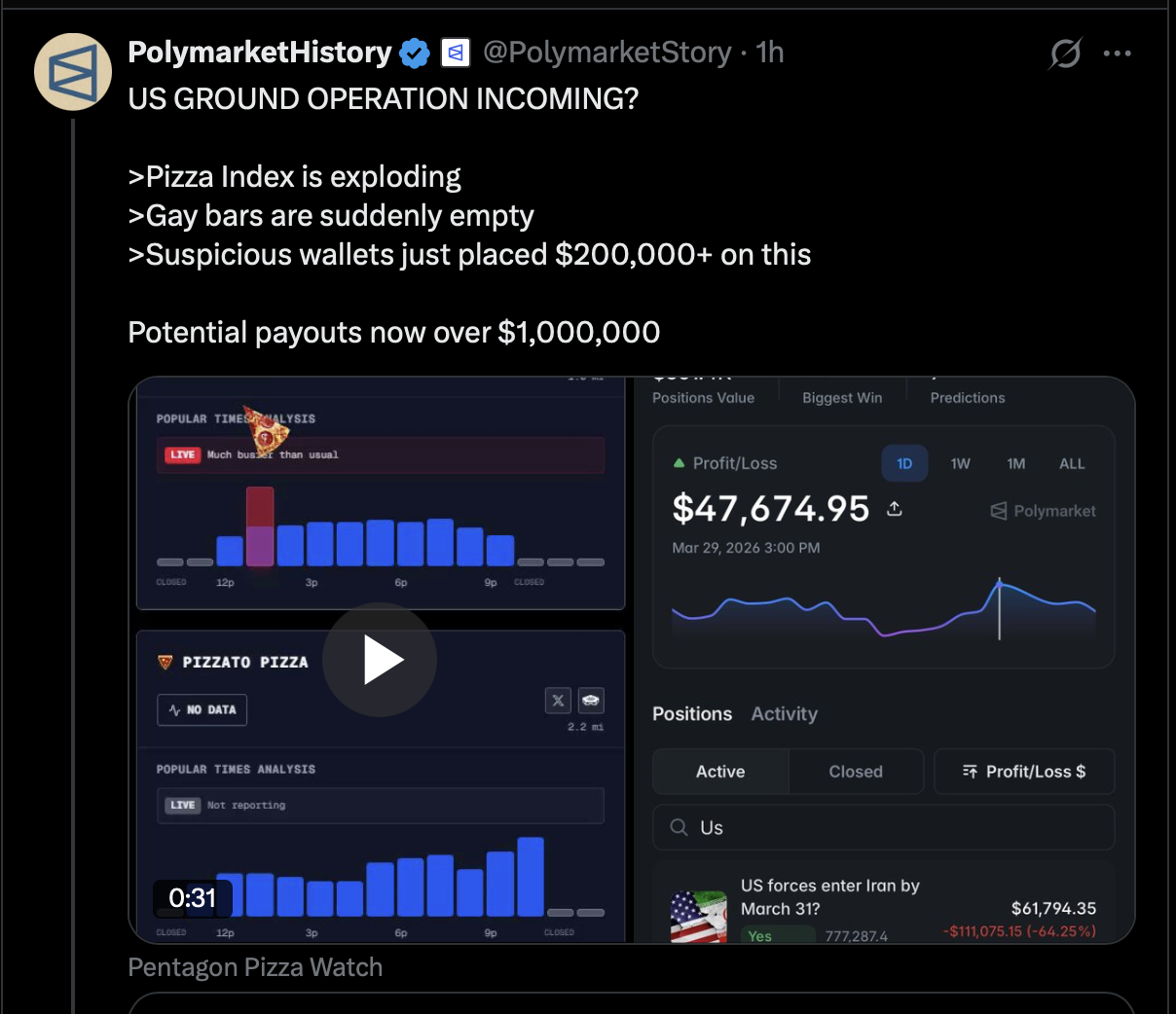Select the ALL profit/loss range
The height and width of the screenshot is (1014, 1176).
point(1072,463)
